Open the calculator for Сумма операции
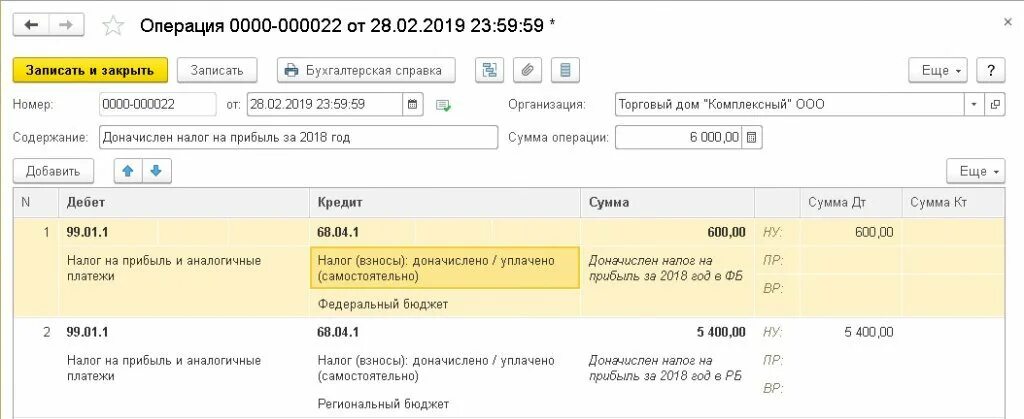 tap(752, 138)
